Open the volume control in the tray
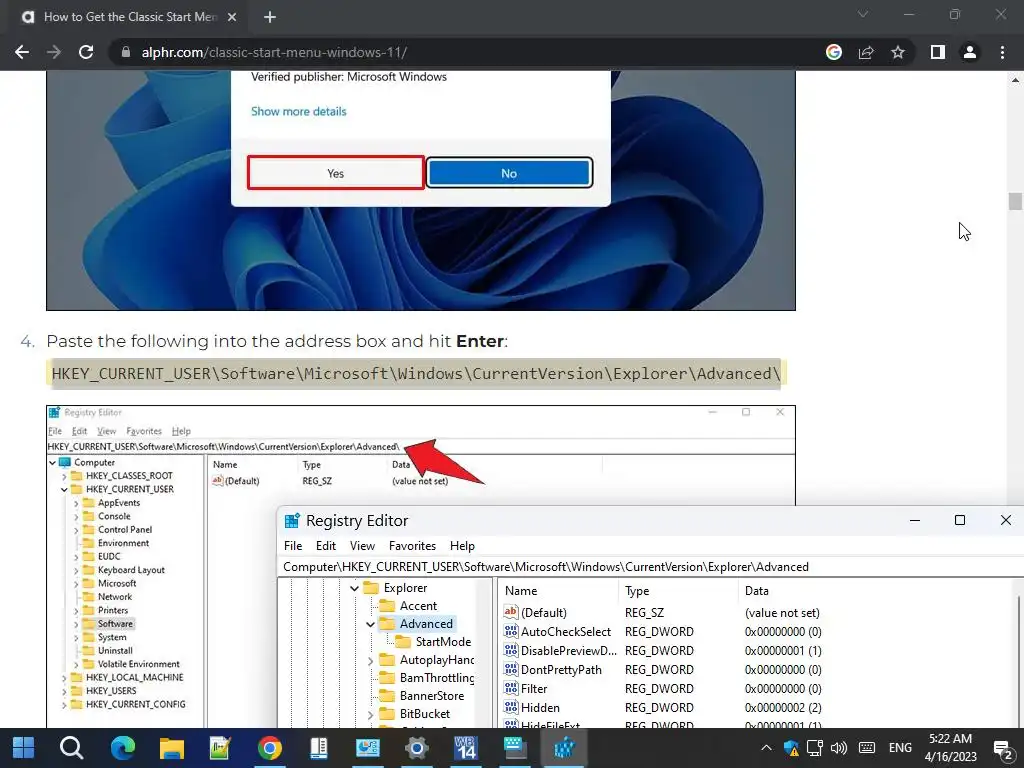 point(839,748)
